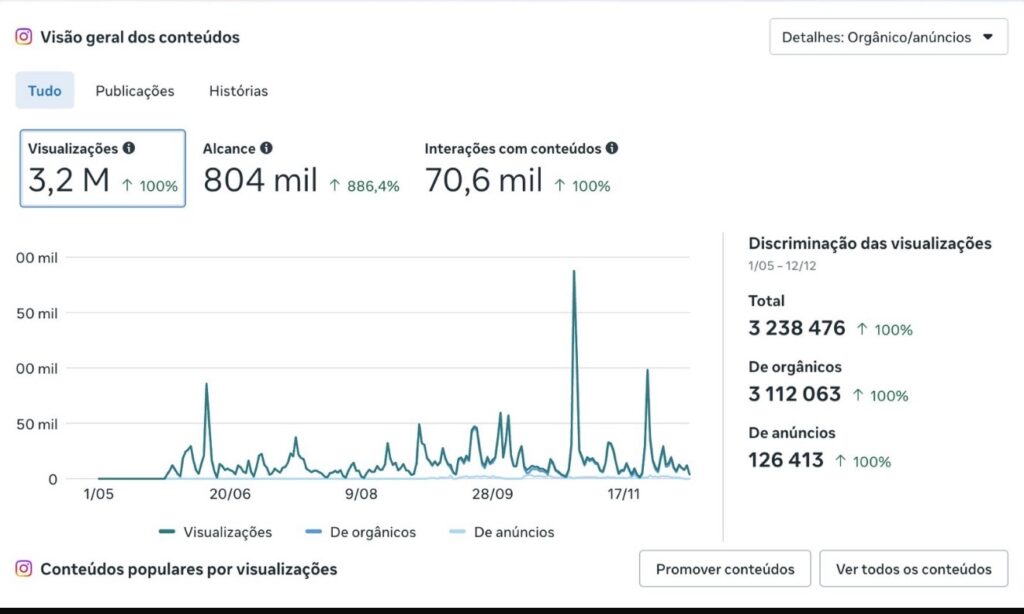1024x614 pixels.
Task: Click Ver todos os conteúdos button
Action: [x=913, y=569]
